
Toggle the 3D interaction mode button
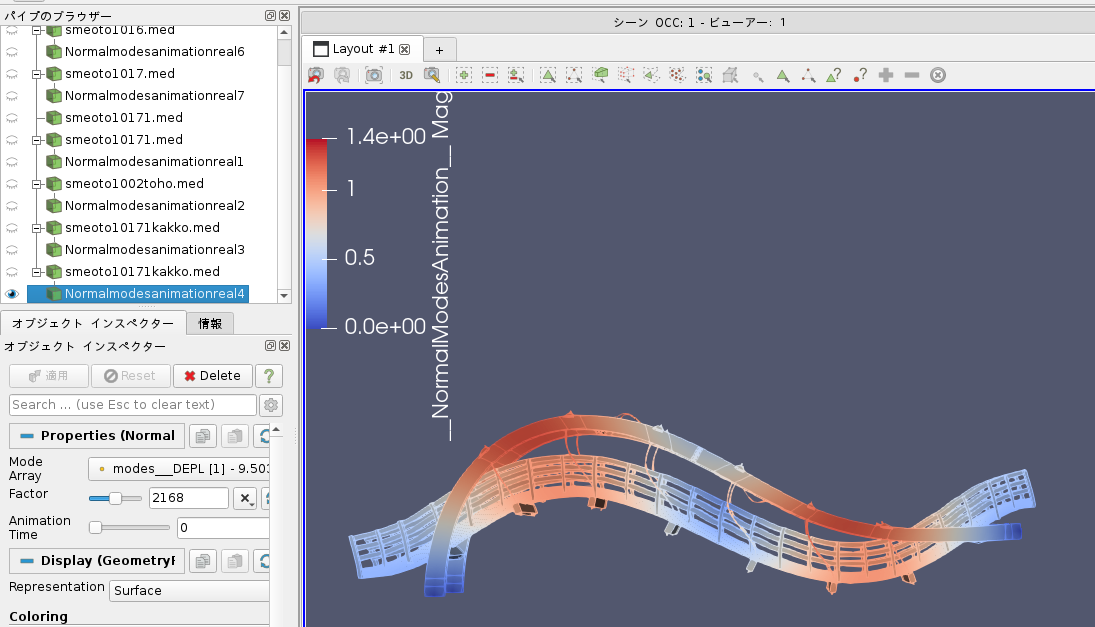(406, 75)
